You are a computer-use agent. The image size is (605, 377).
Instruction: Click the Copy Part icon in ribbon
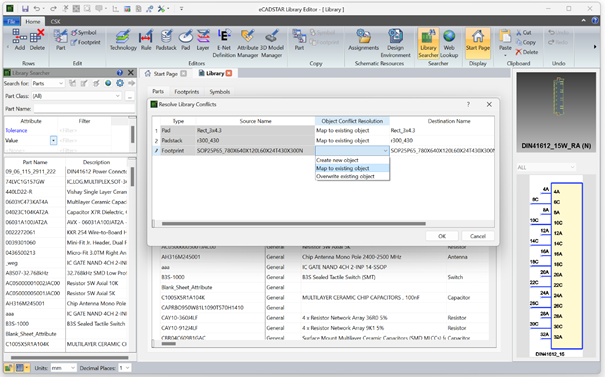point(299,40)
